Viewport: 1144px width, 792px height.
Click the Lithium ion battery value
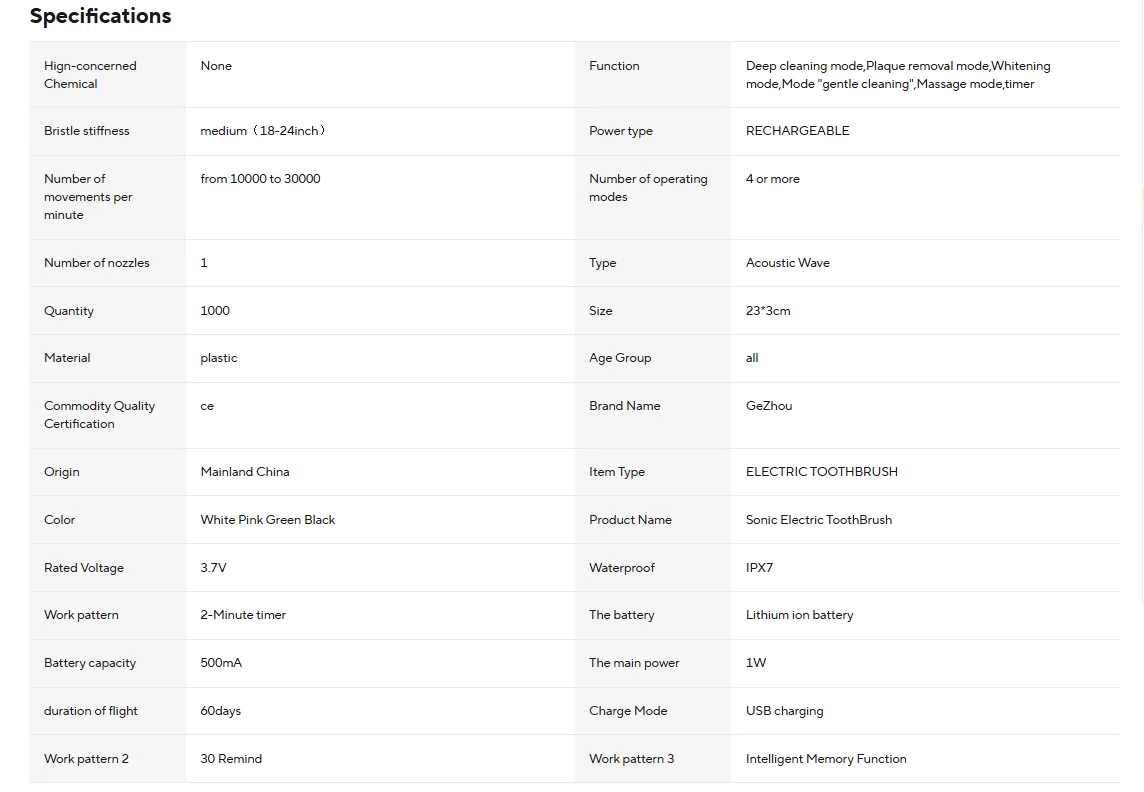pyautogui.click(x=799, y=615)
